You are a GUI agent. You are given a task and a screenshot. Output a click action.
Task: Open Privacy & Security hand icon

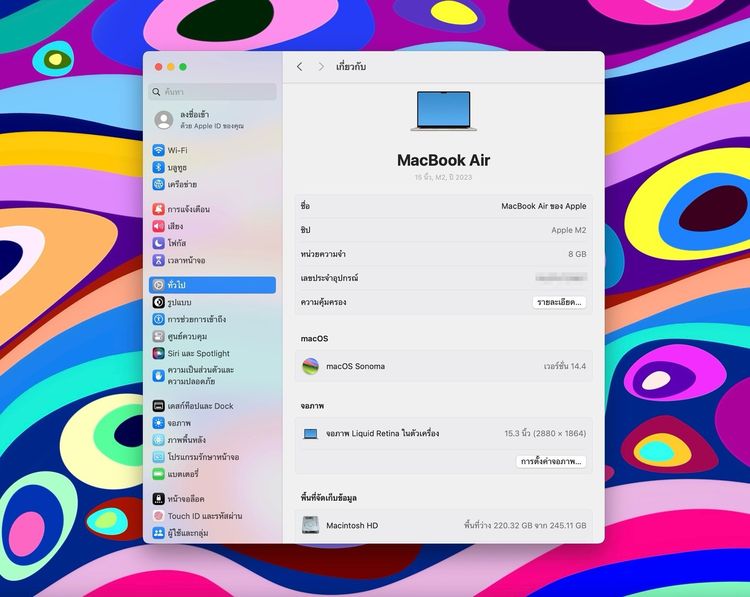(x=158, y=376)
